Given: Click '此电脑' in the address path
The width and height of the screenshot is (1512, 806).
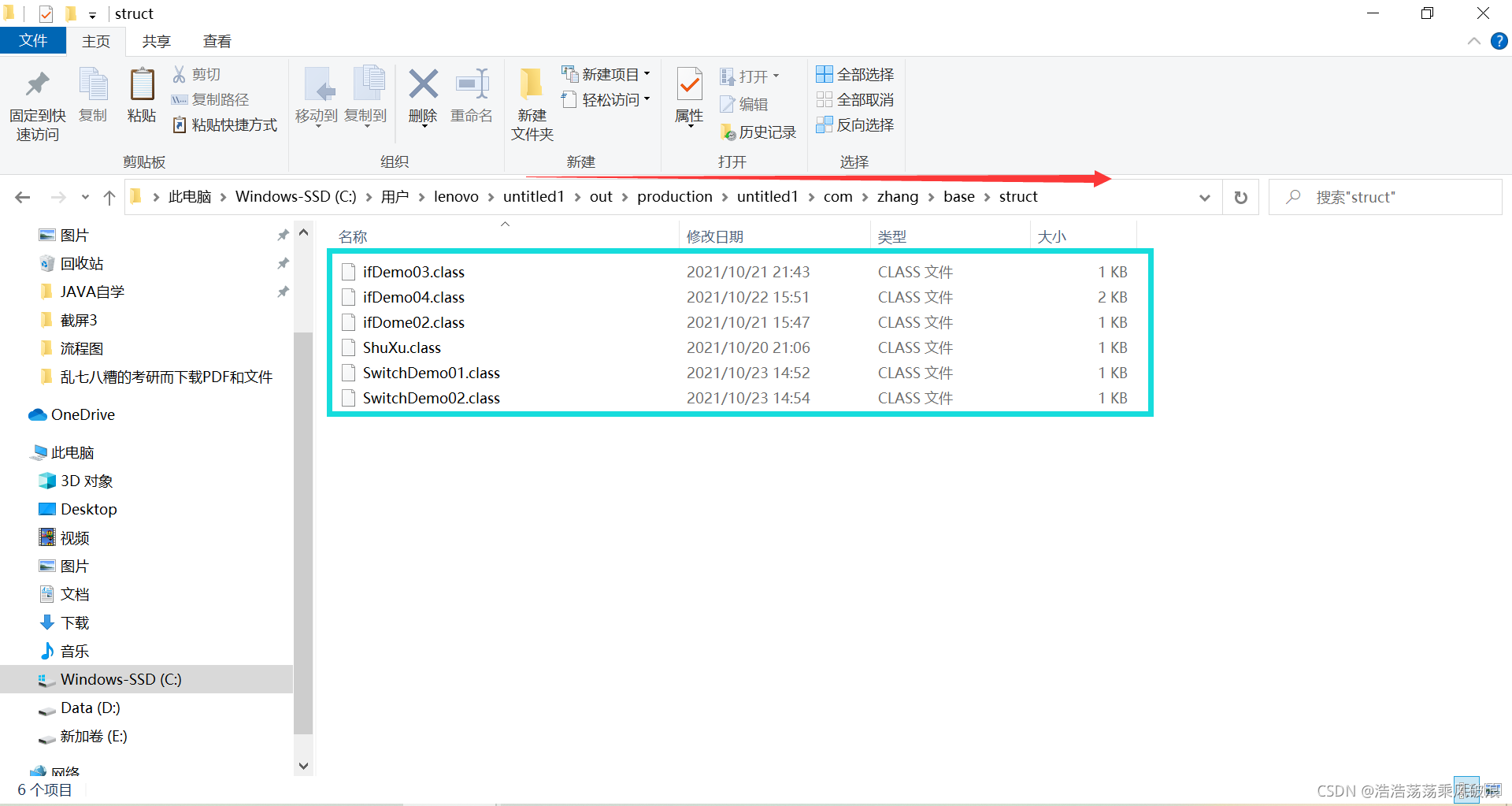Looking at the screenshot, I should click(x=190, y=197).
